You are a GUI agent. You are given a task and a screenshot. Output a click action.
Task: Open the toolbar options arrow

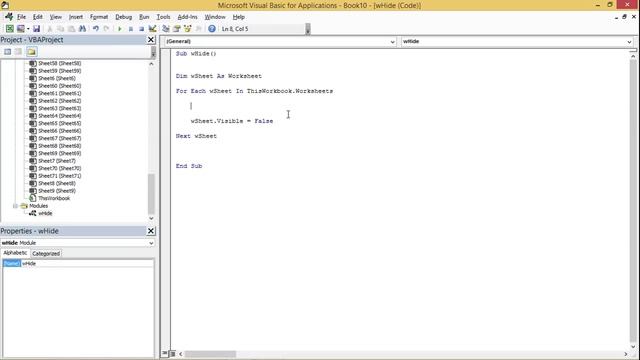click(x=308, y=29)
